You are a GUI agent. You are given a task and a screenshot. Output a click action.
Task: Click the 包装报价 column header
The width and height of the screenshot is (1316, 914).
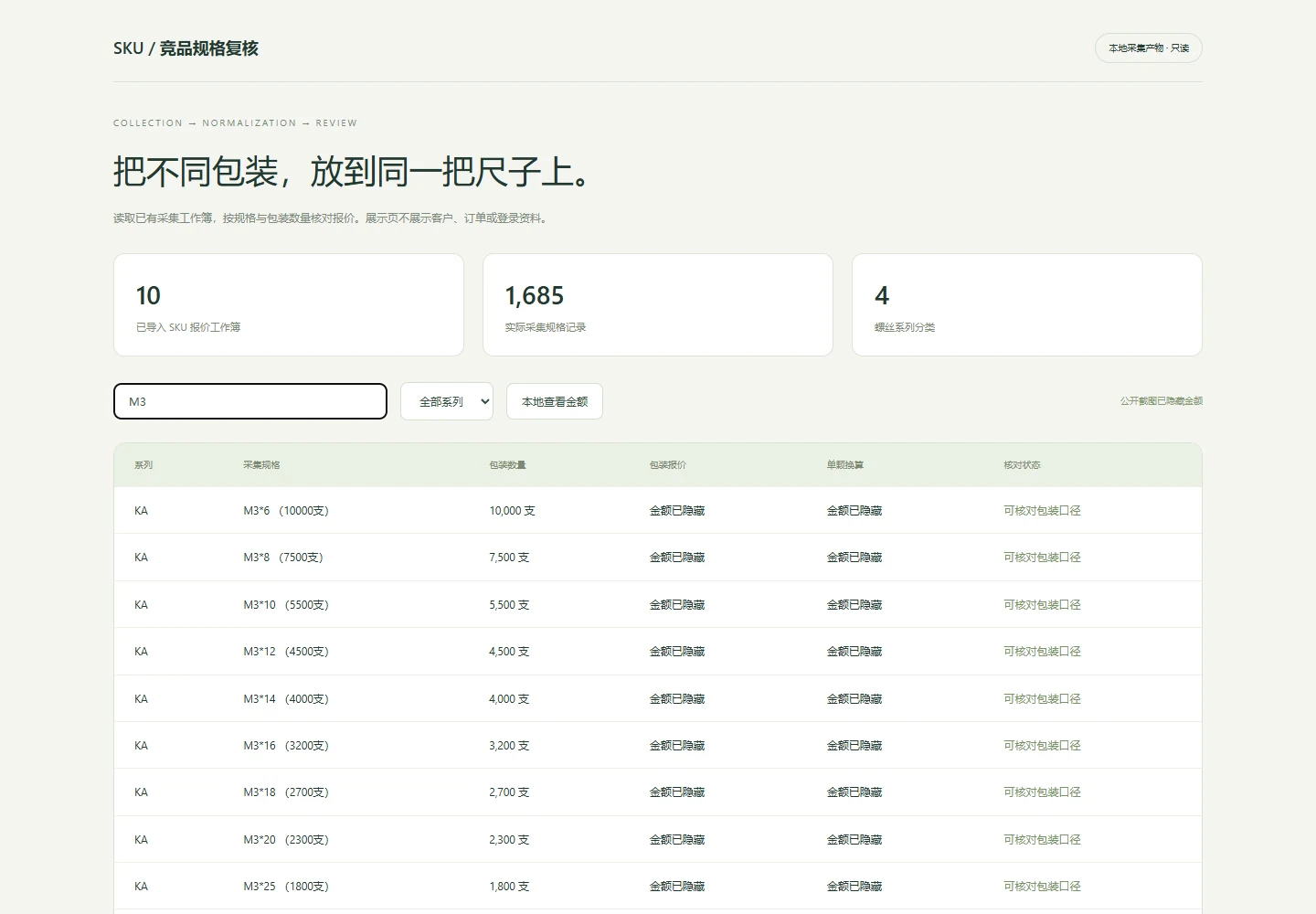[x=668, y=465]
